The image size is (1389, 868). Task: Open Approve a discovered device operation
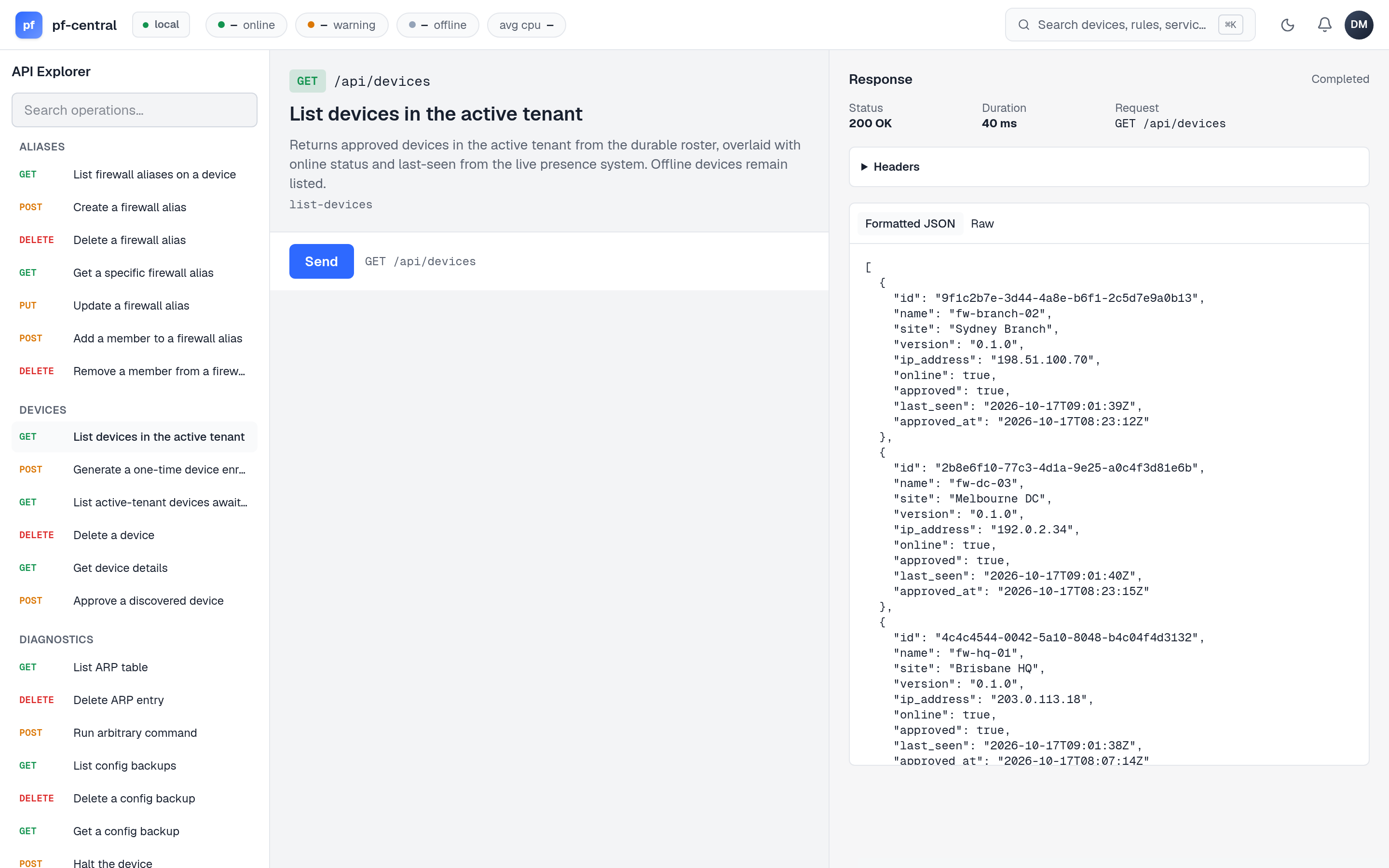pos(134,600)
